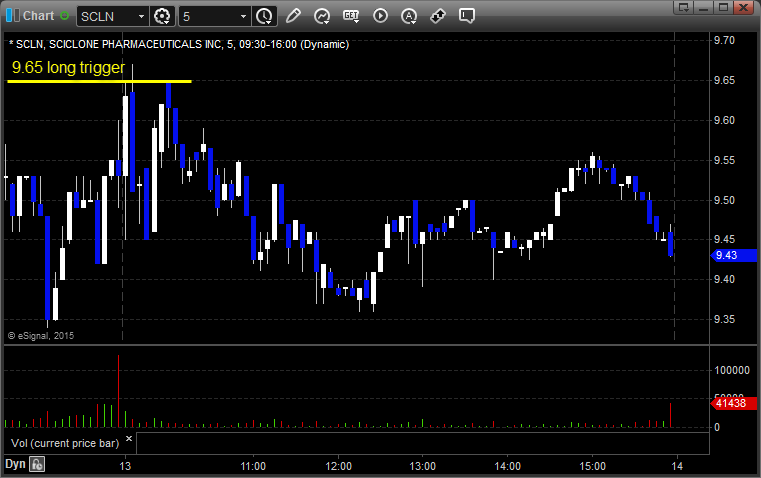Image resolution: width=761 pixels, height=478 pixels.
Task: Click the speech bubble comment icon
Action: (x=466, y=16)
